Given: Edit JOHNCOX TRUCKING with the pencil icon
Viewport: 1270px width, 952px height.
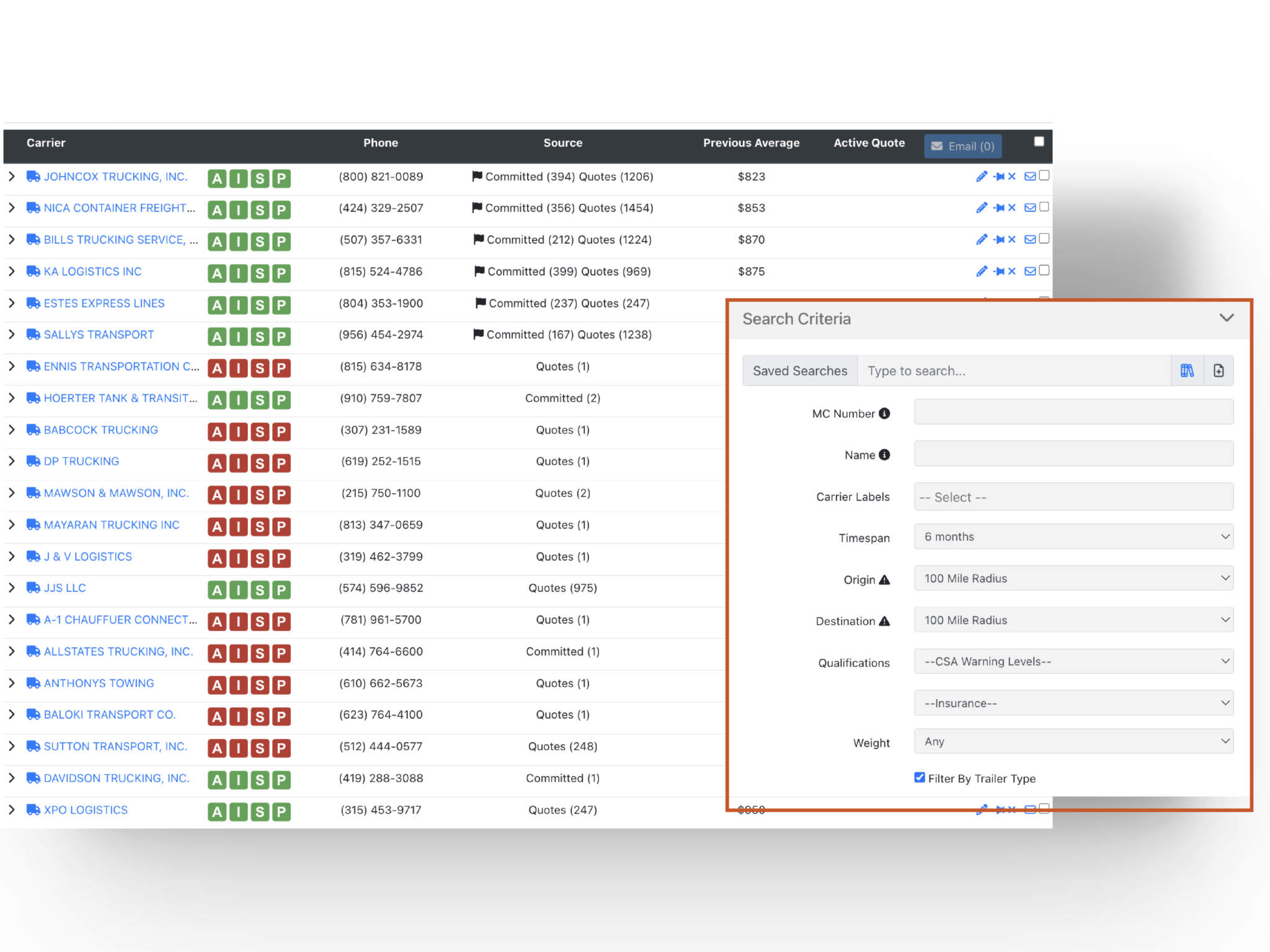Looking at the screenshot, I should click(982, 177).
